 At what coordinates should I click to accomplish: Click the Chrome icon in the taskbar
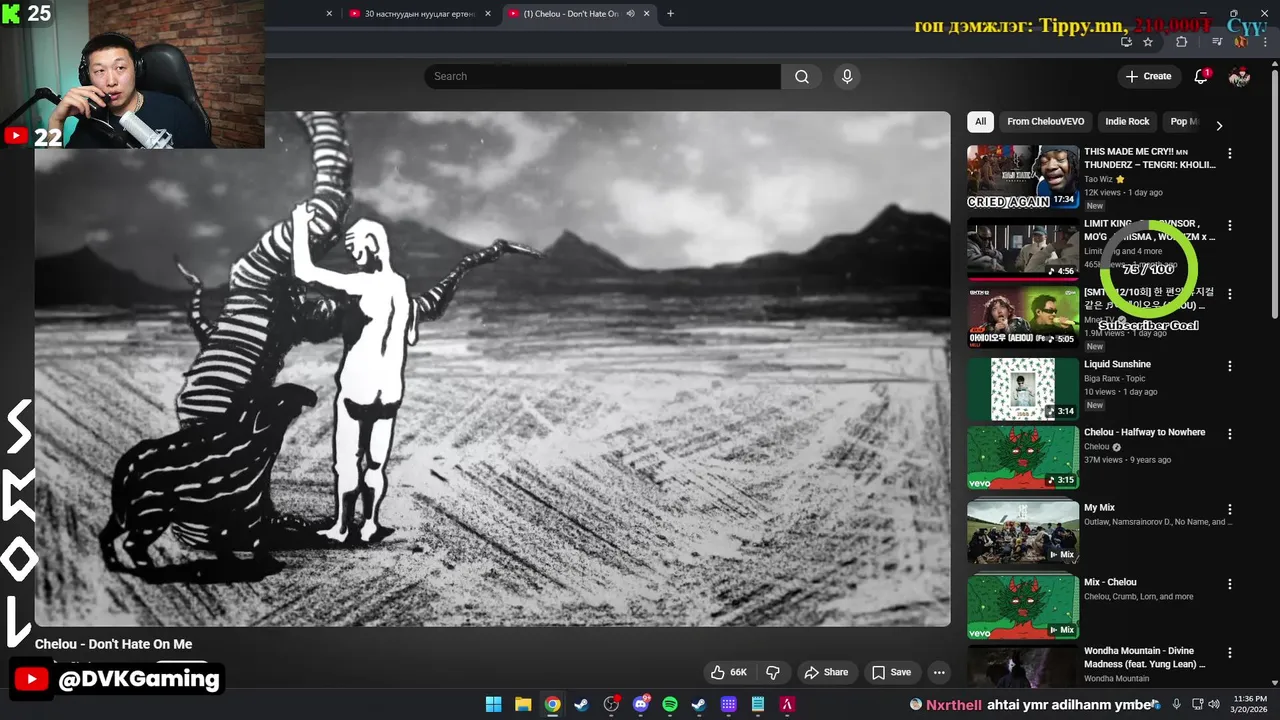click(x=552, y=704)
